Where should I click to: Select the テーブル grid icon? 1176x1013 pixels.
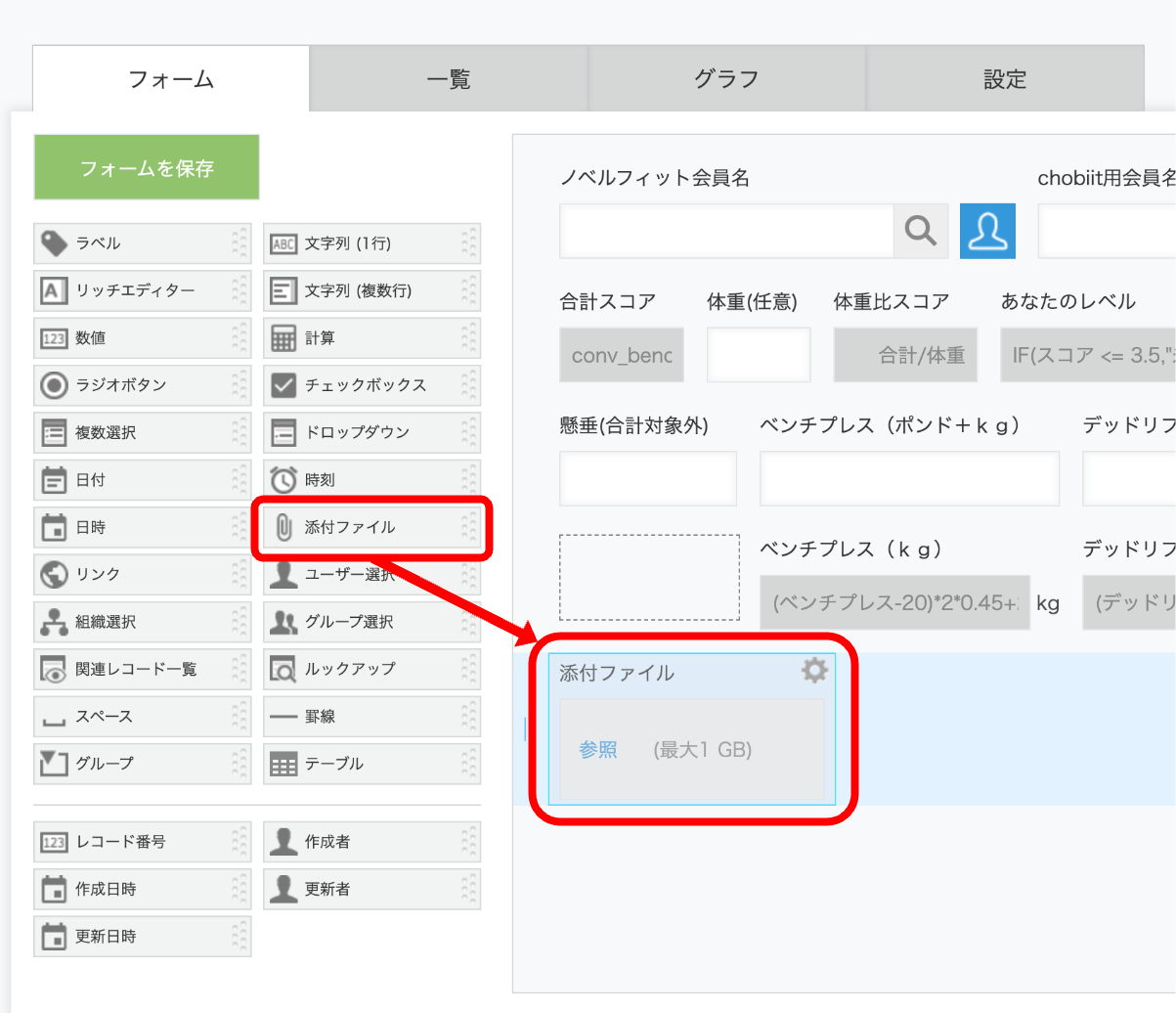click(283, 764)
